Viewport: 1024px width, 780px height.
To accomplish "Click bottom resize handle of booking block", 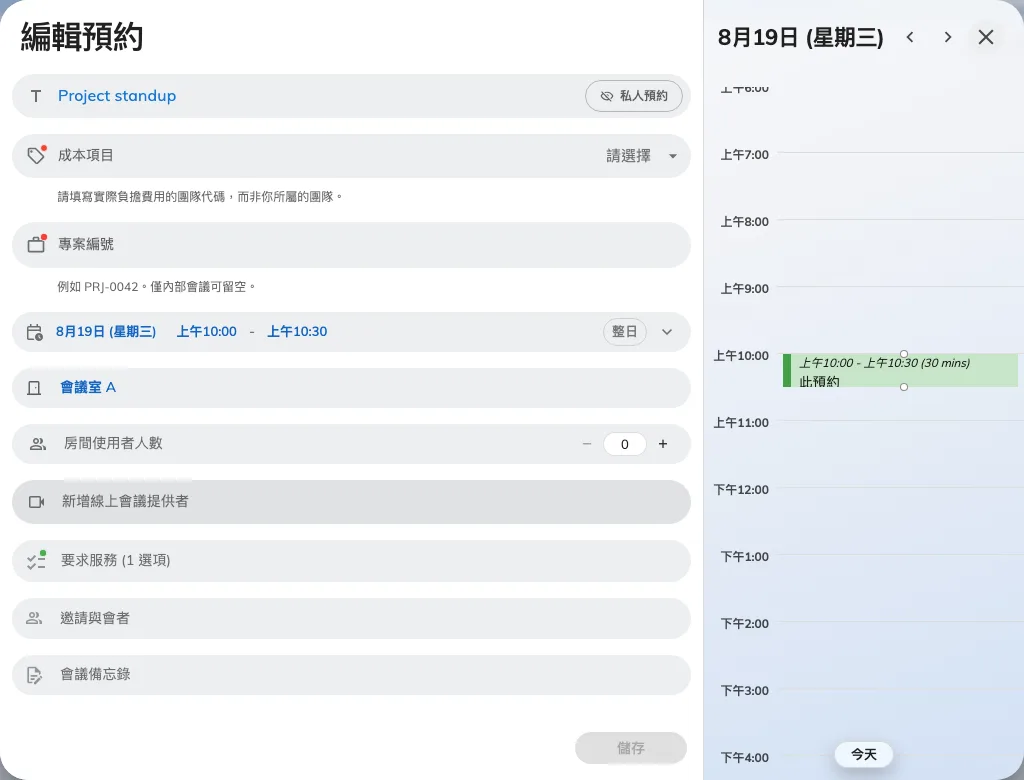I will (x=904, y=387).
